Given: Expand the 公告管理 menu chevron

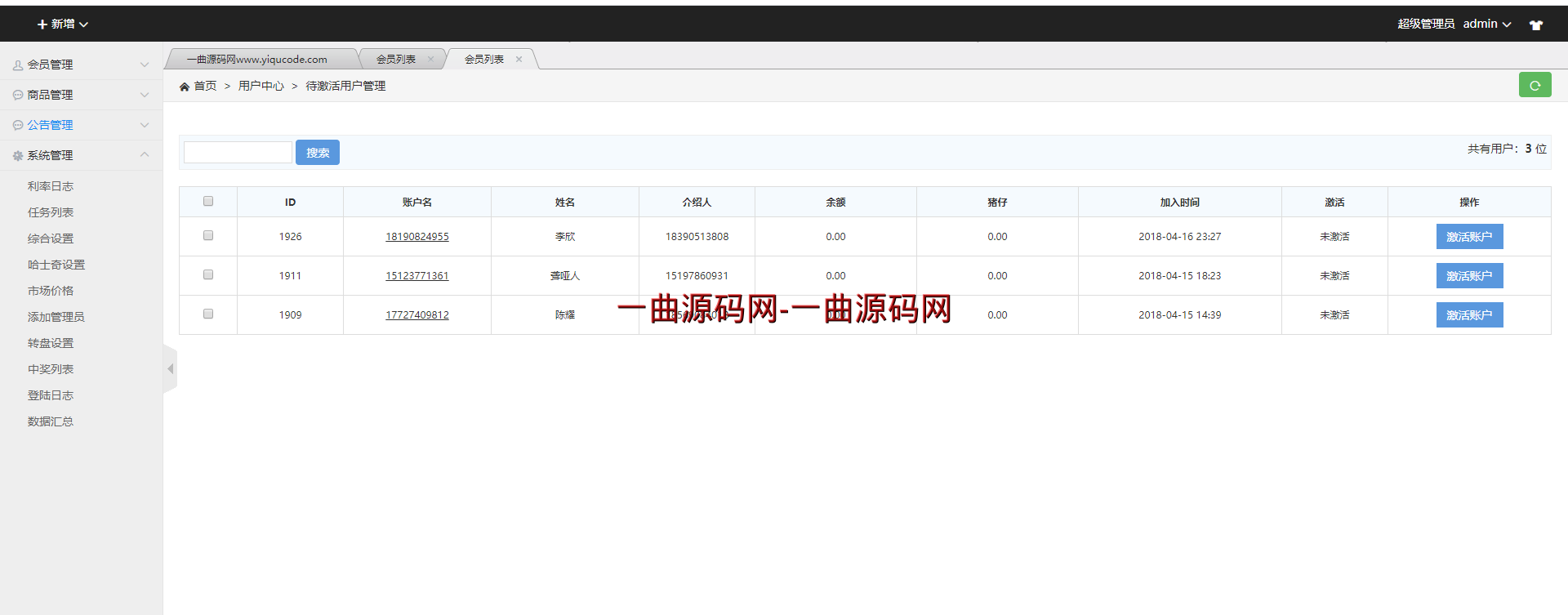Looking at the screenshot, I should [x=145, y=125].
